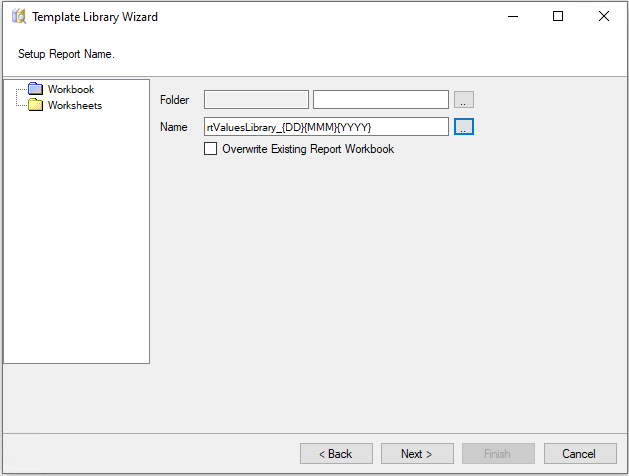Image resolution: width=629 pixels, height=476 pixels.
Task: Maximize the wizard window
Action: coord(558,16)
